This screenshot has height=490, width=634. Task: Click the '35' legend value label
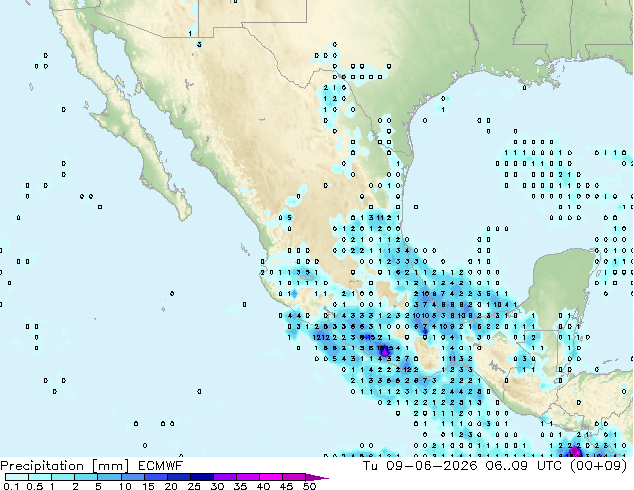coord(240,486)
